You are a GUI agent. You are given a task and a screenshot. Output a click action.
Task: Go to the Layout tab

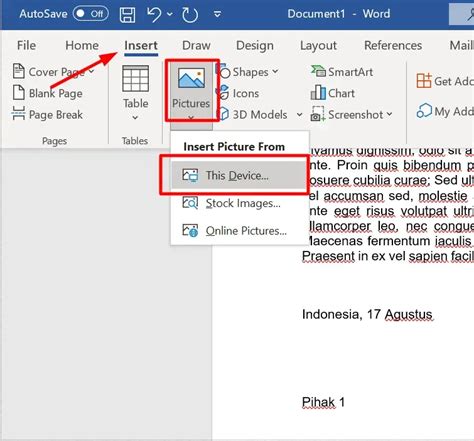coord(318,45)
